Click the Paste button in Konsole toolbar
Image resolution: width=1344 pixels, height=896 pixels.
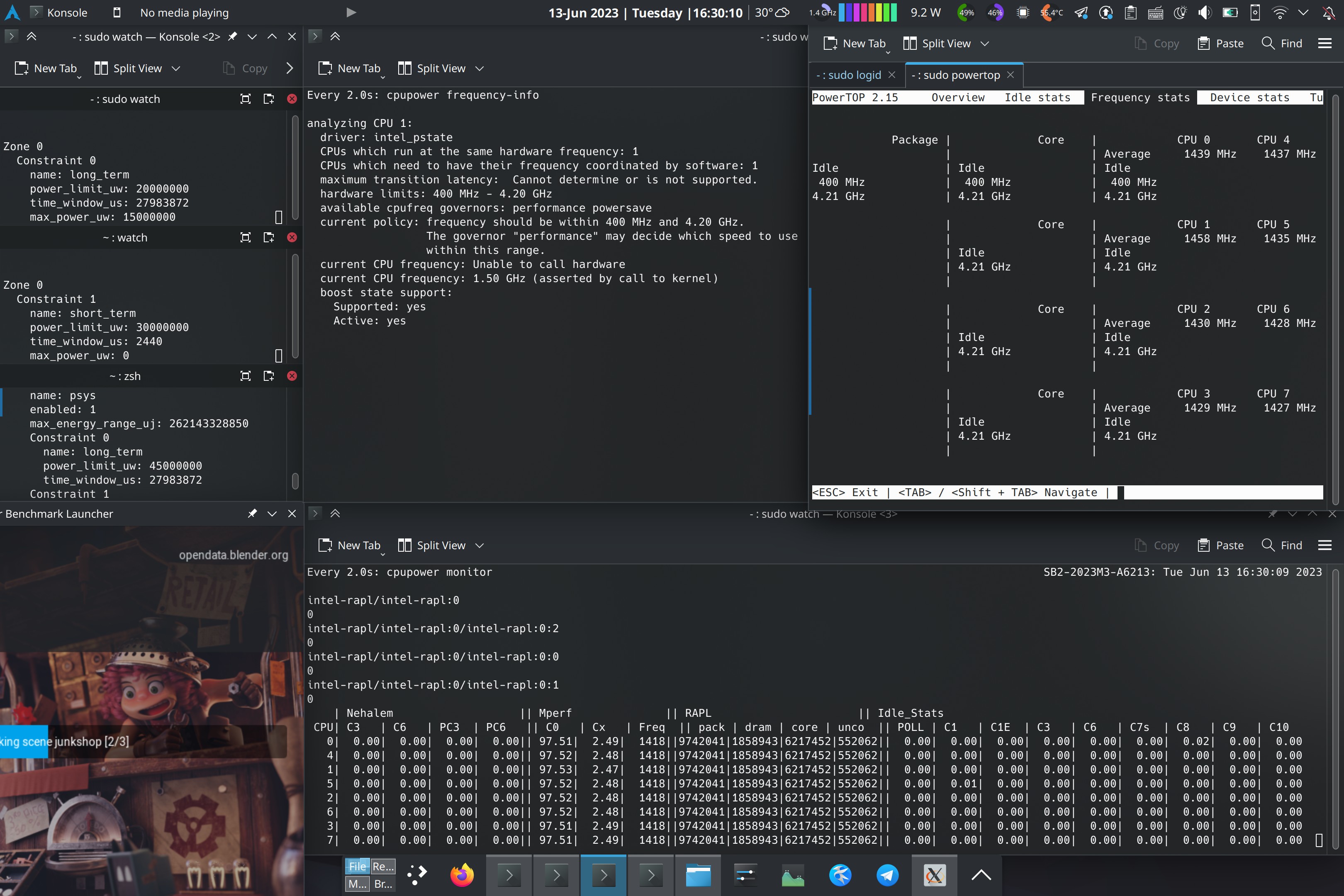(1220, 43)
